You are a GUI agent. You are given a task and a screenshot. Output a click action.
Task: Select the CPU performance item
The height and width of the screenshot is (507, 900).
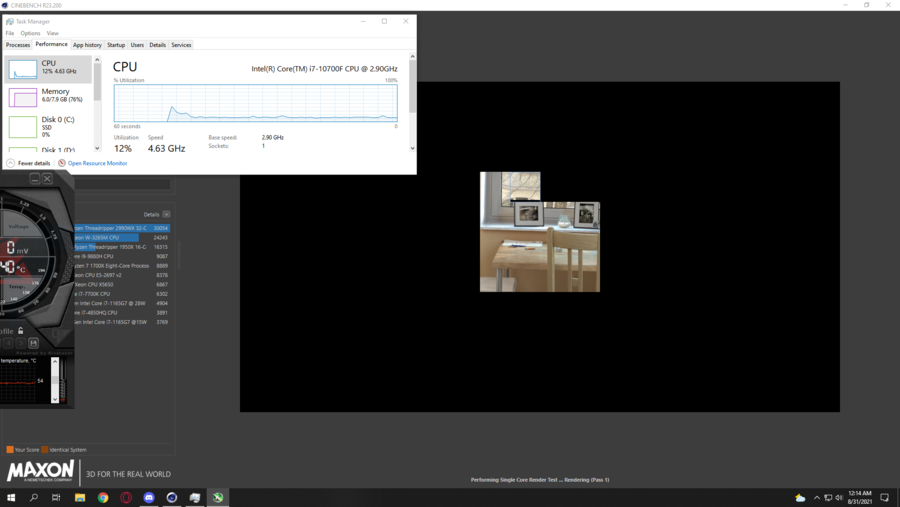[48, 69]
